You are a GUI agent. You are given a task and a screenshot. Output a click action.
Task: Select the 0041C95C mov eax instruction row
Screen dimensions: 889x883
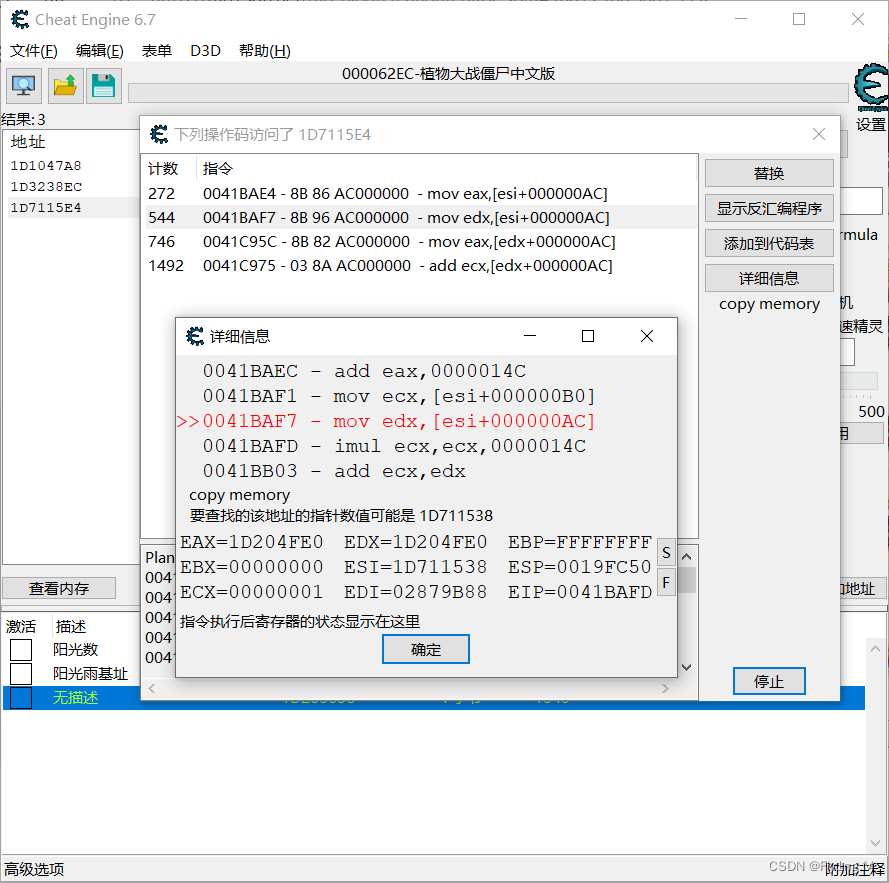[420, 242]
